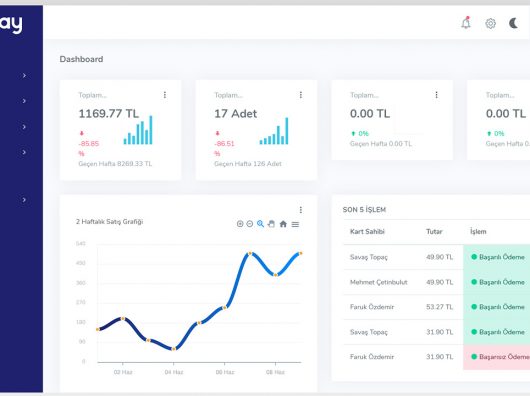
Task: Open three-dot menu above sales chart
Action: point(301,210)
